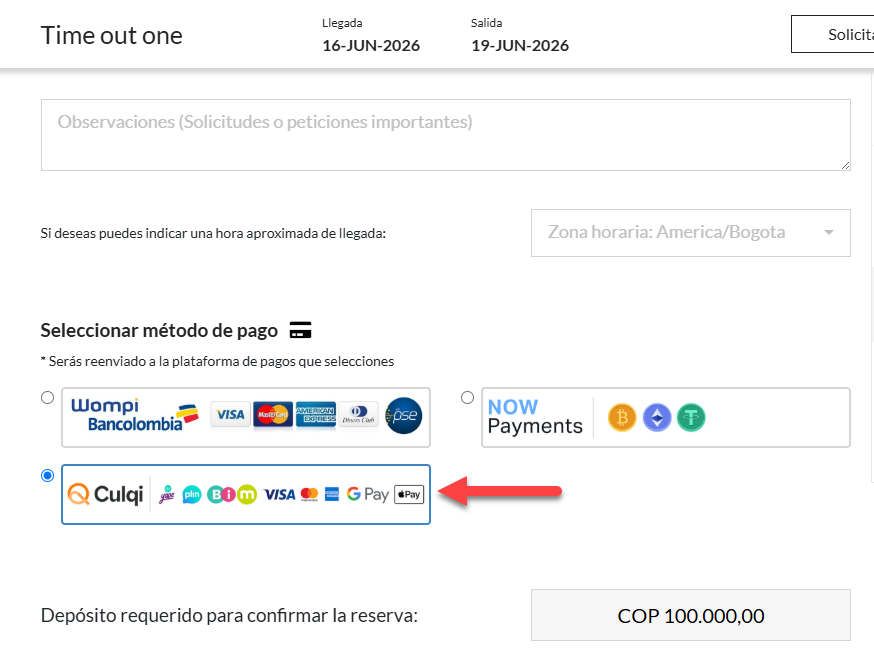The width and height of the screenshot is (874, 663).
Task: Click the Salida date 19-JUN-2026
Action: click(520, 46)
